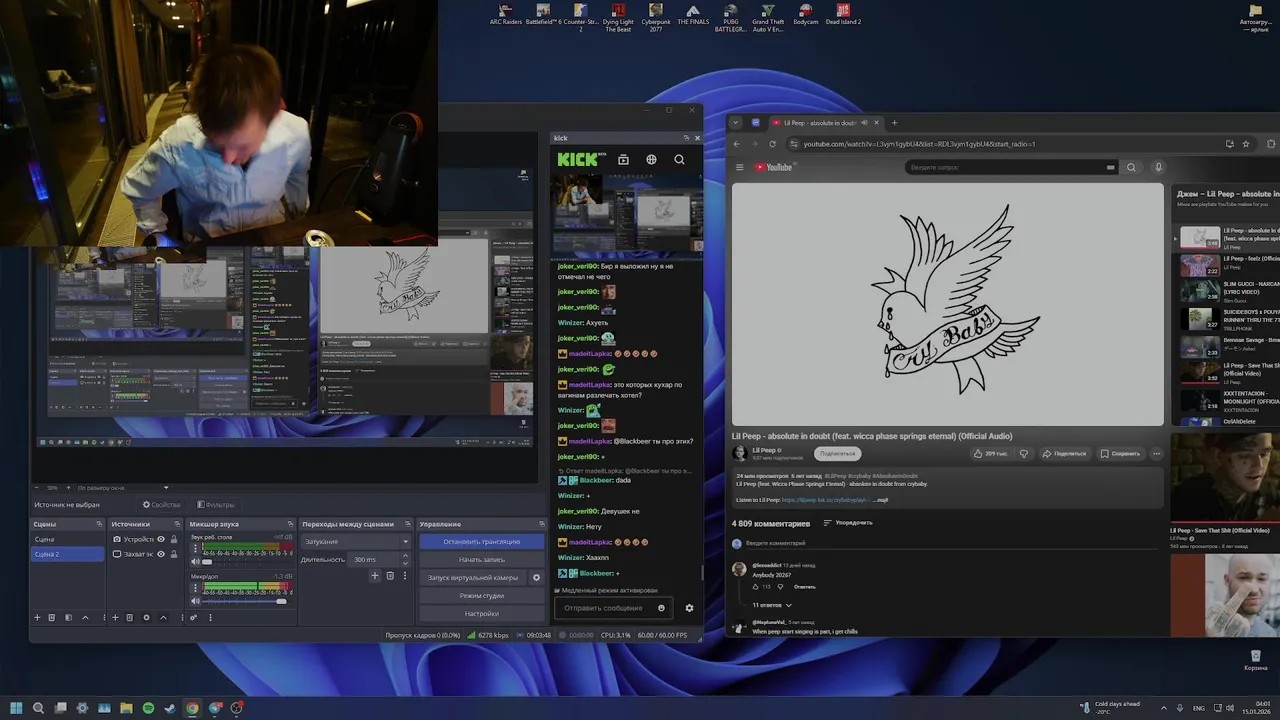Open emoji picker in Kick message box
This screenshot has width=1280, height=720.
[661, 608]
